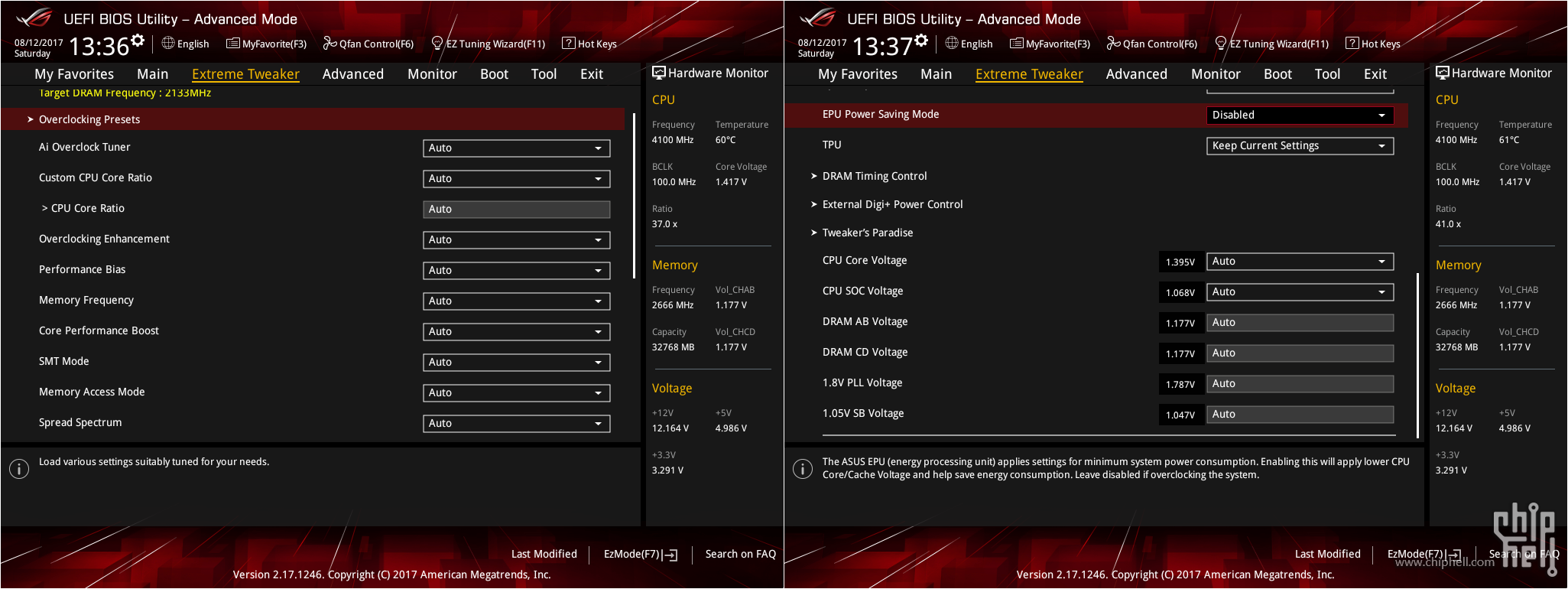Start EZ Tuning Wizard(F11) in right screen
The height and width of the screenshot is (589, 1568).
point(1272,44)
